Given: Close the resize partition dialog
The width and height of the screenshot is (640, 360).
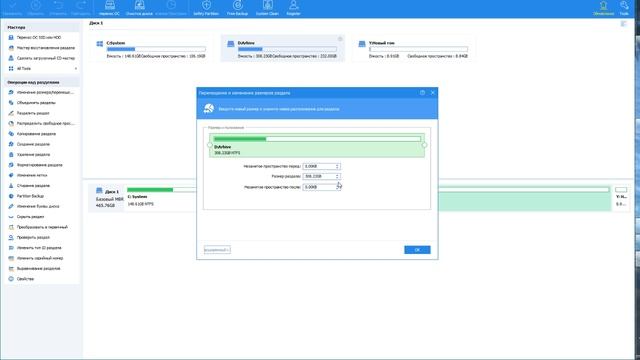Looking at the screenshot, I should 433,93.
